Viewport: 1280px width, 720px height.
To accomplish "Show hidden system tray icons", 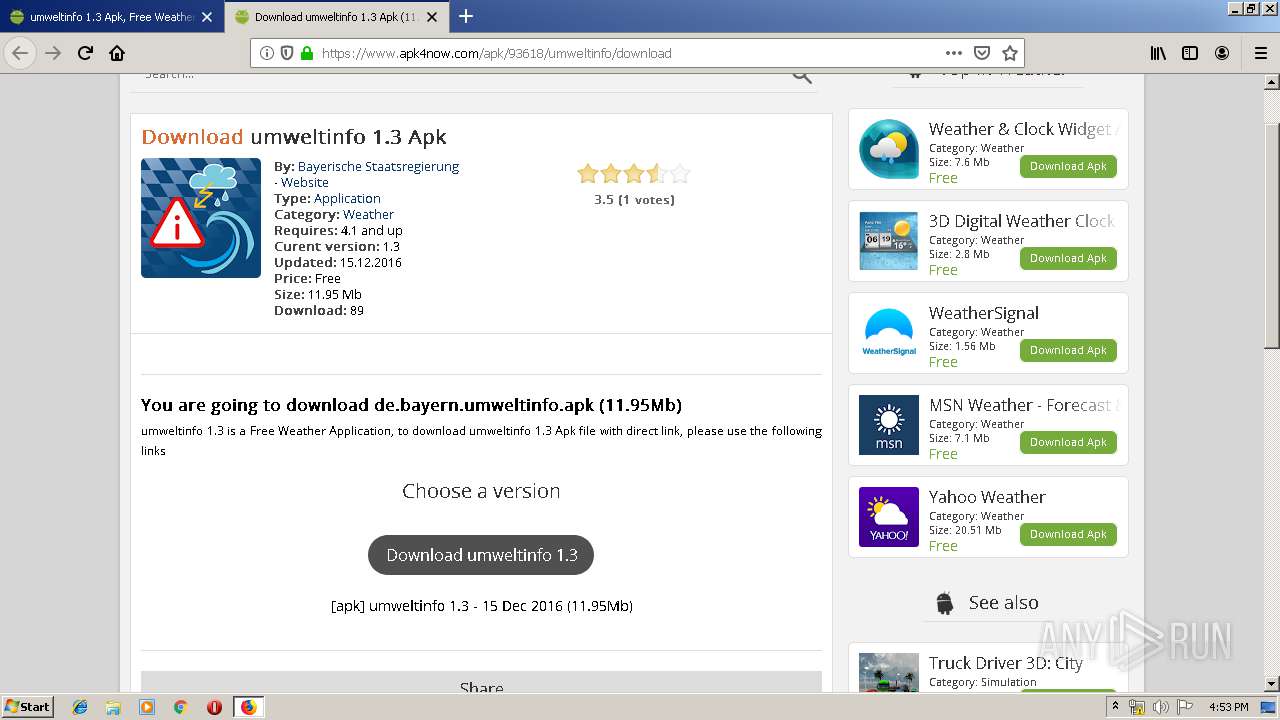I will [x=1116, y=707].
